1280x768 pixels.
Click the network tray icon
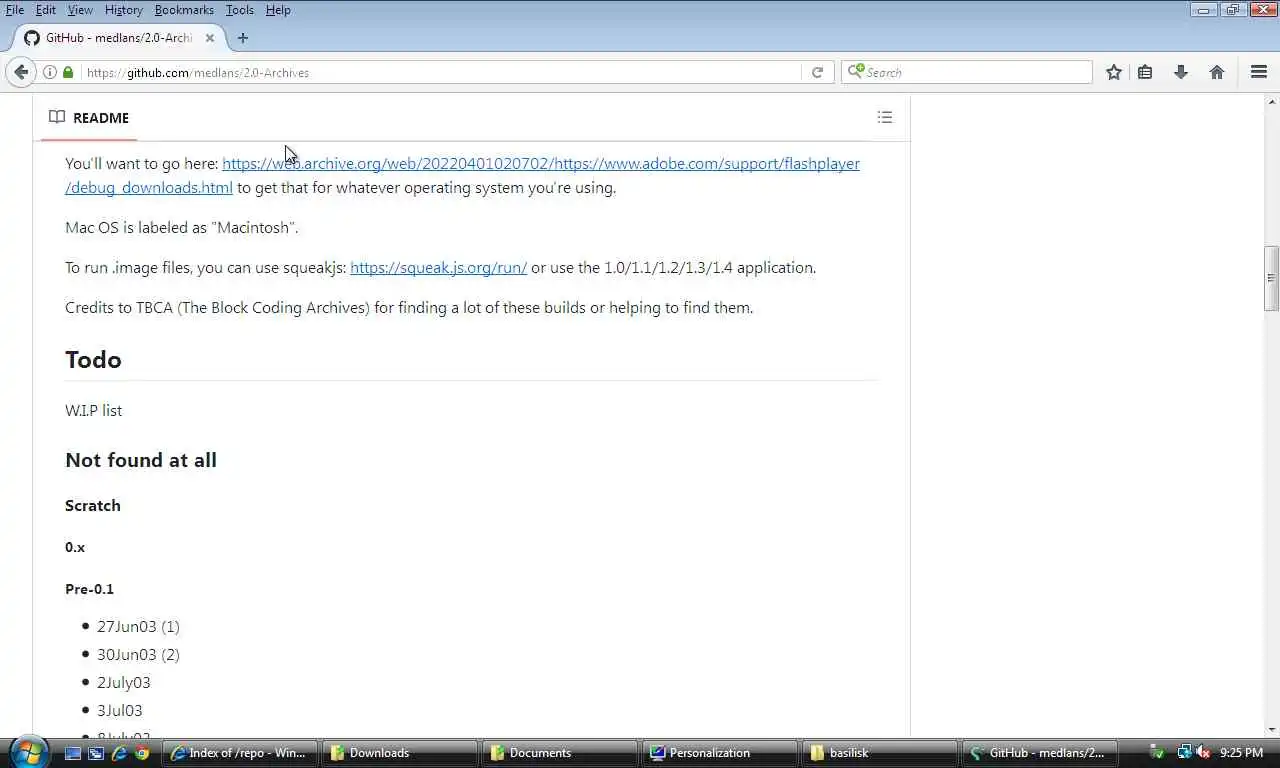point(1184,752)
